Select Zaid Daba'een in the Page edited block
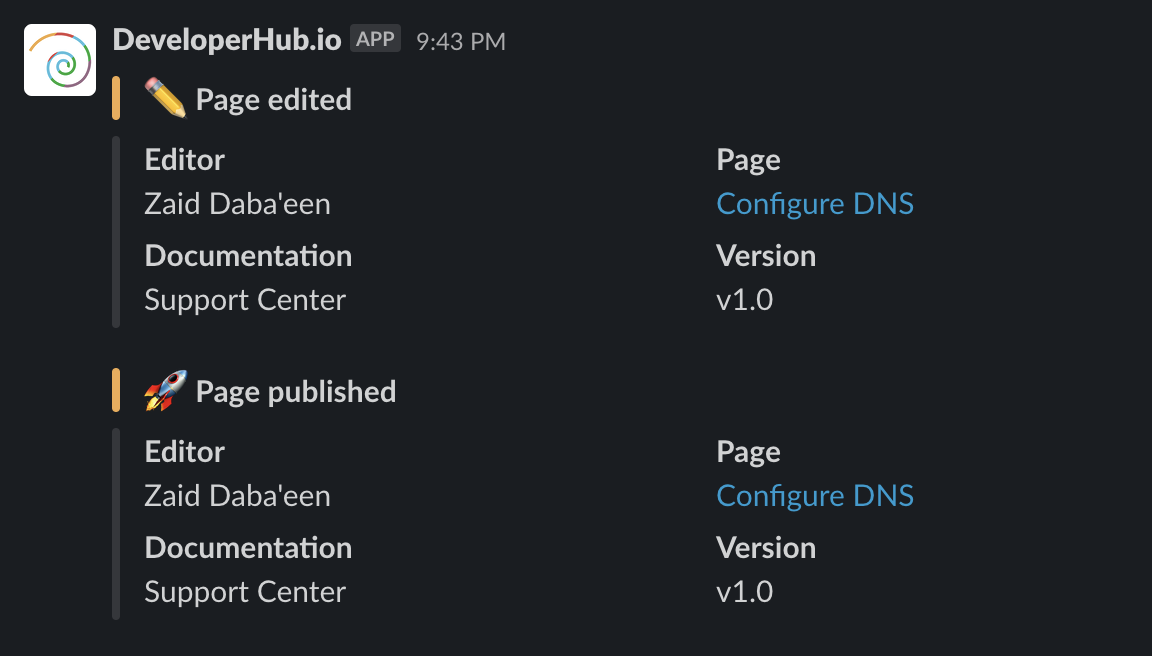This screenshot has height=656, width=1152. pyautogui.click(x=237, y=203)
